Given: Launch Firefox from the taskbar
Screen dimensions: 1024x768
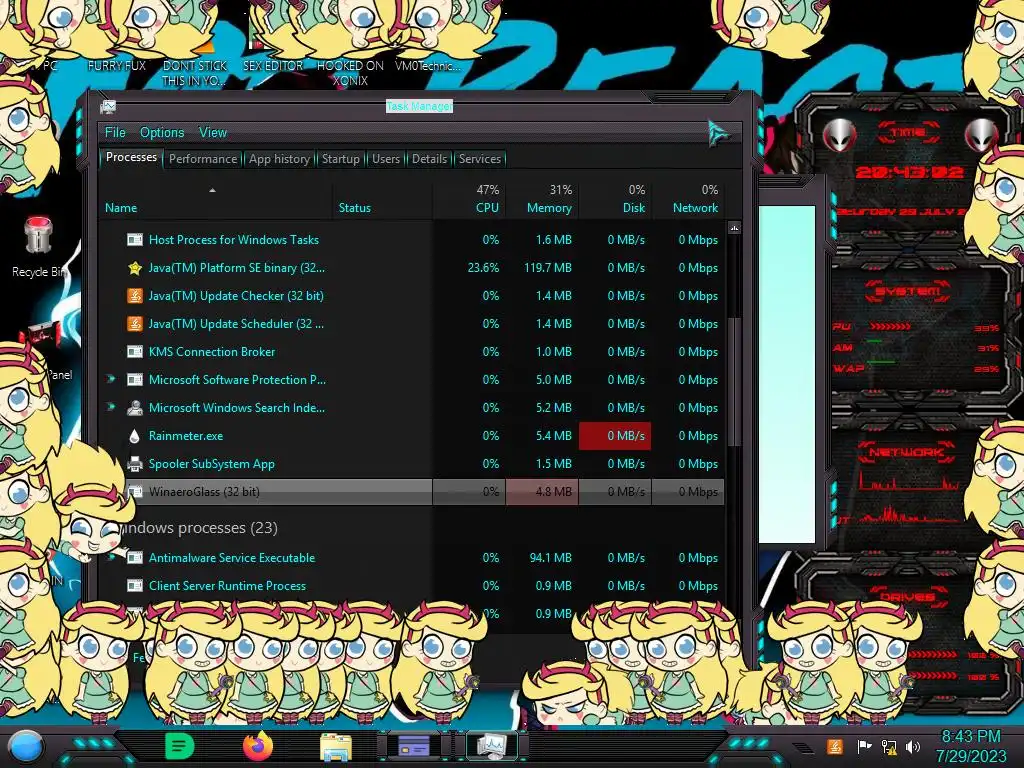Looking at the screenshot, I should 258,746.
